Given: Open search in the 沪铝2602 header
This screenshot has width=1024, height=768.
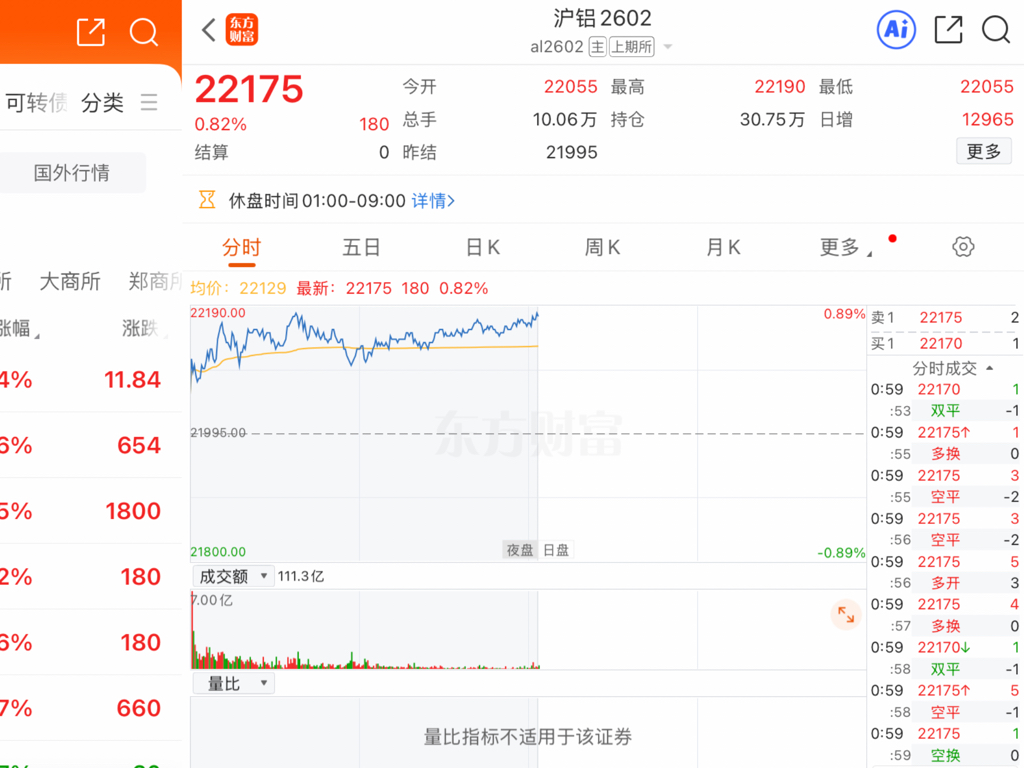Looking at the screenshot, I should pos(996,29).
